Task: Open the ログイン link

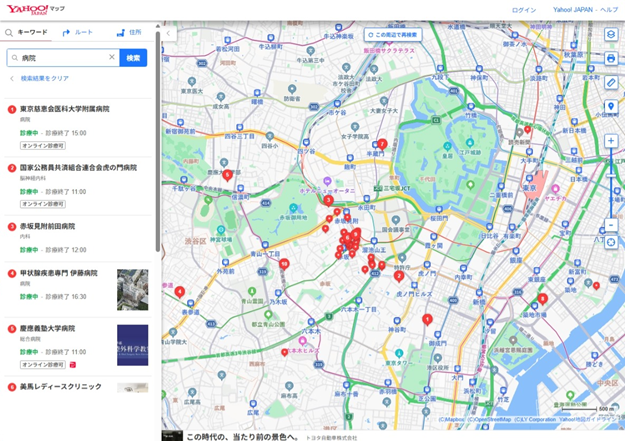Action: [x=523, y=10]
